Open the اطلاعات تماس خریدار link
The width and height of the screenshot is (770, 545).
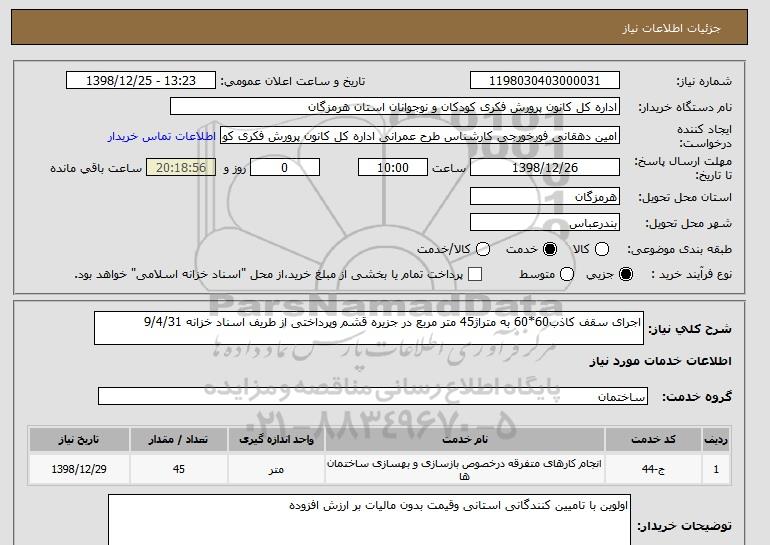162,136
